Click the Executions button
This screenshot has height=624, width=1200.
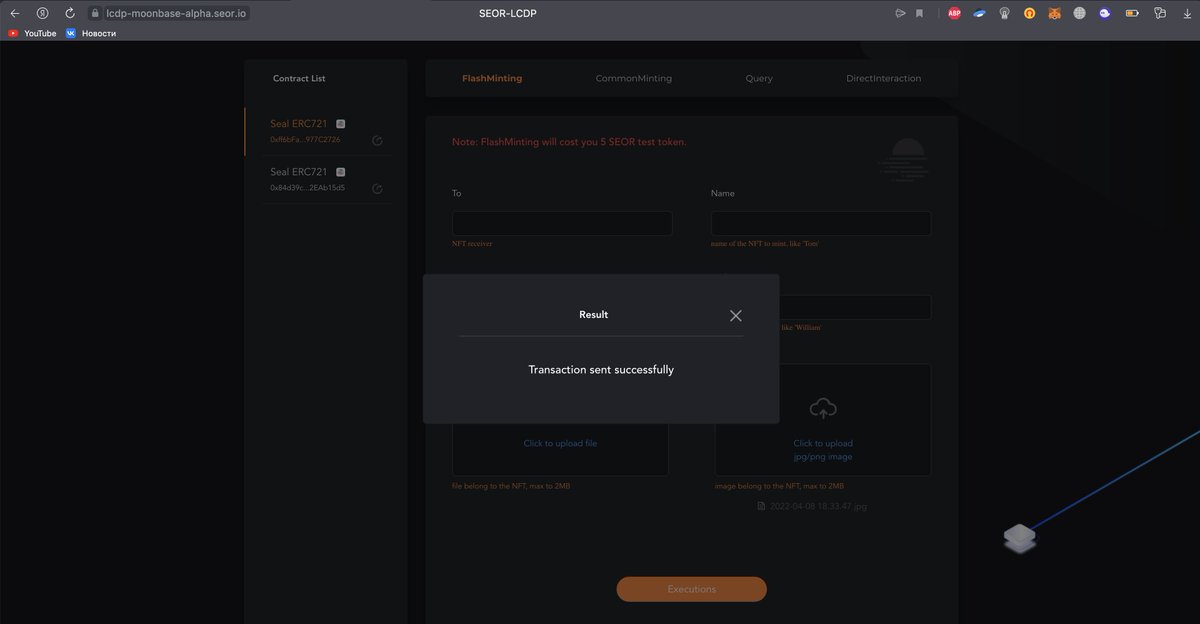691,589
